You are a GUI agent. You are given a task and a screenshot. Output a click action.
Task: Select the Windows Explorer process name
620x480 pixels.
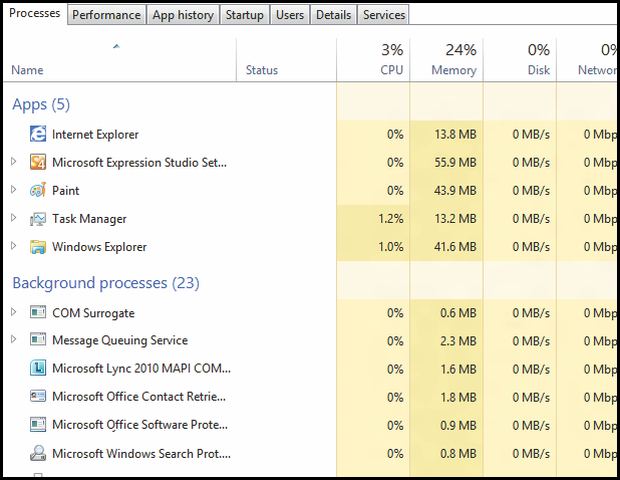coord(99,247)
